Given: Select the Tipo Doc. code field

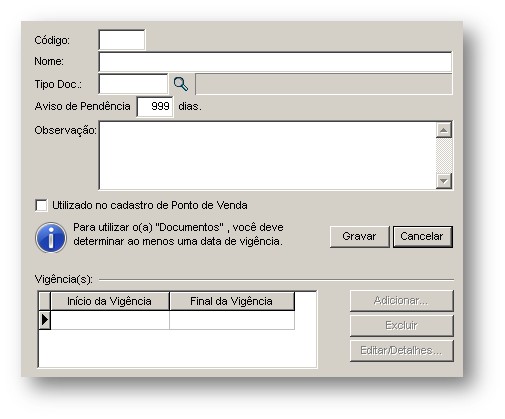Looking at the screenshot, I should pyautogui.click(x=133, y=84).
